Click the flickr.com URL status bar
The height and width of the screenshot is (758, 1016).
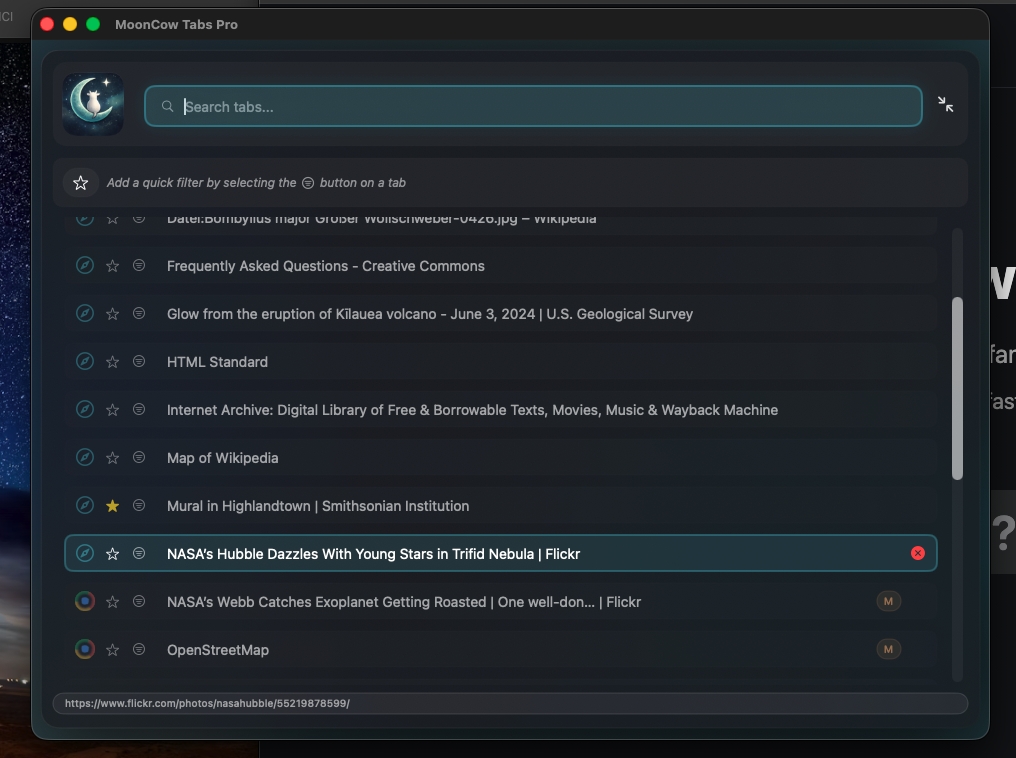(x=510, y=704)
